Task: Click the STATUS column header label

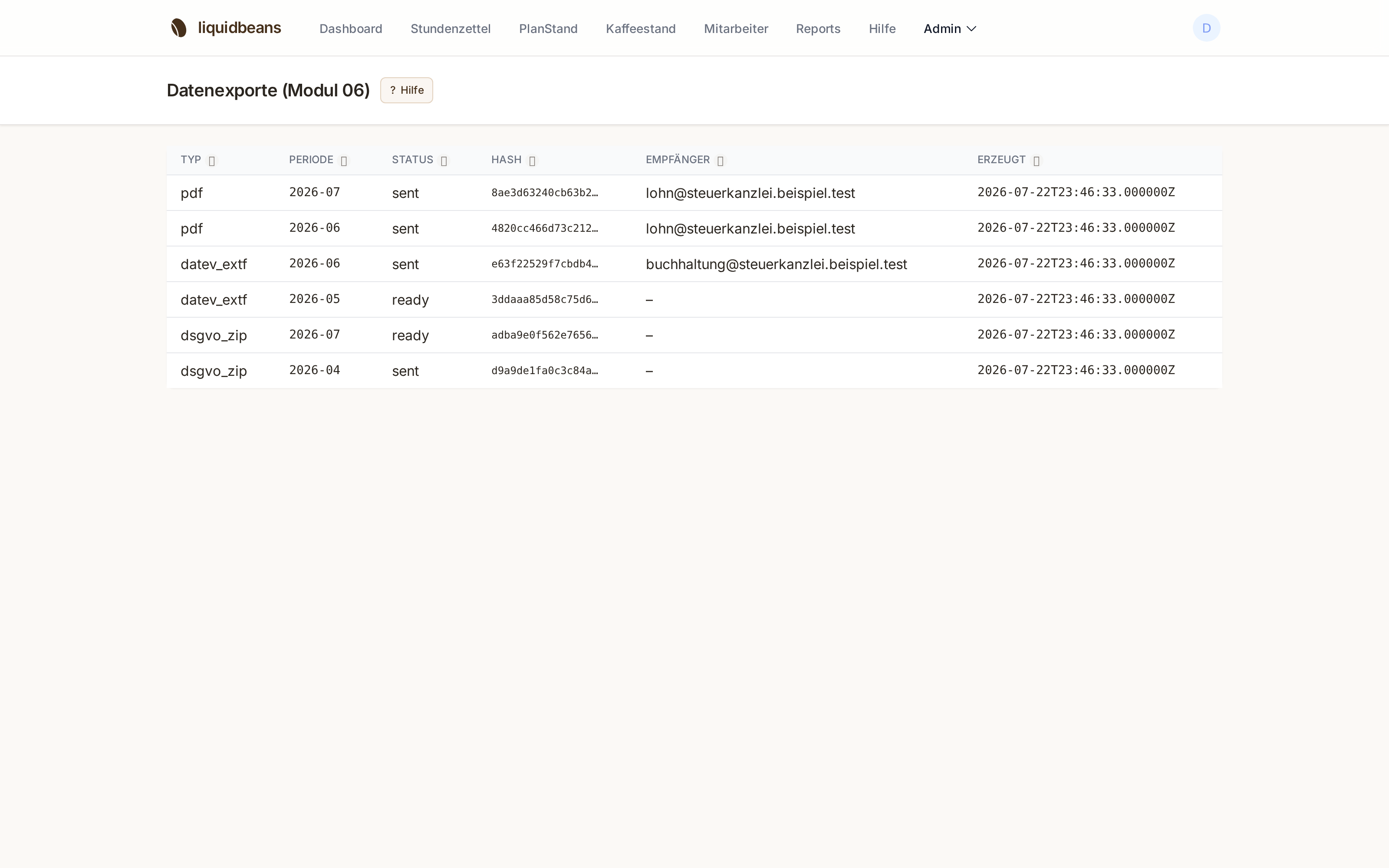Action: point(413,160)
